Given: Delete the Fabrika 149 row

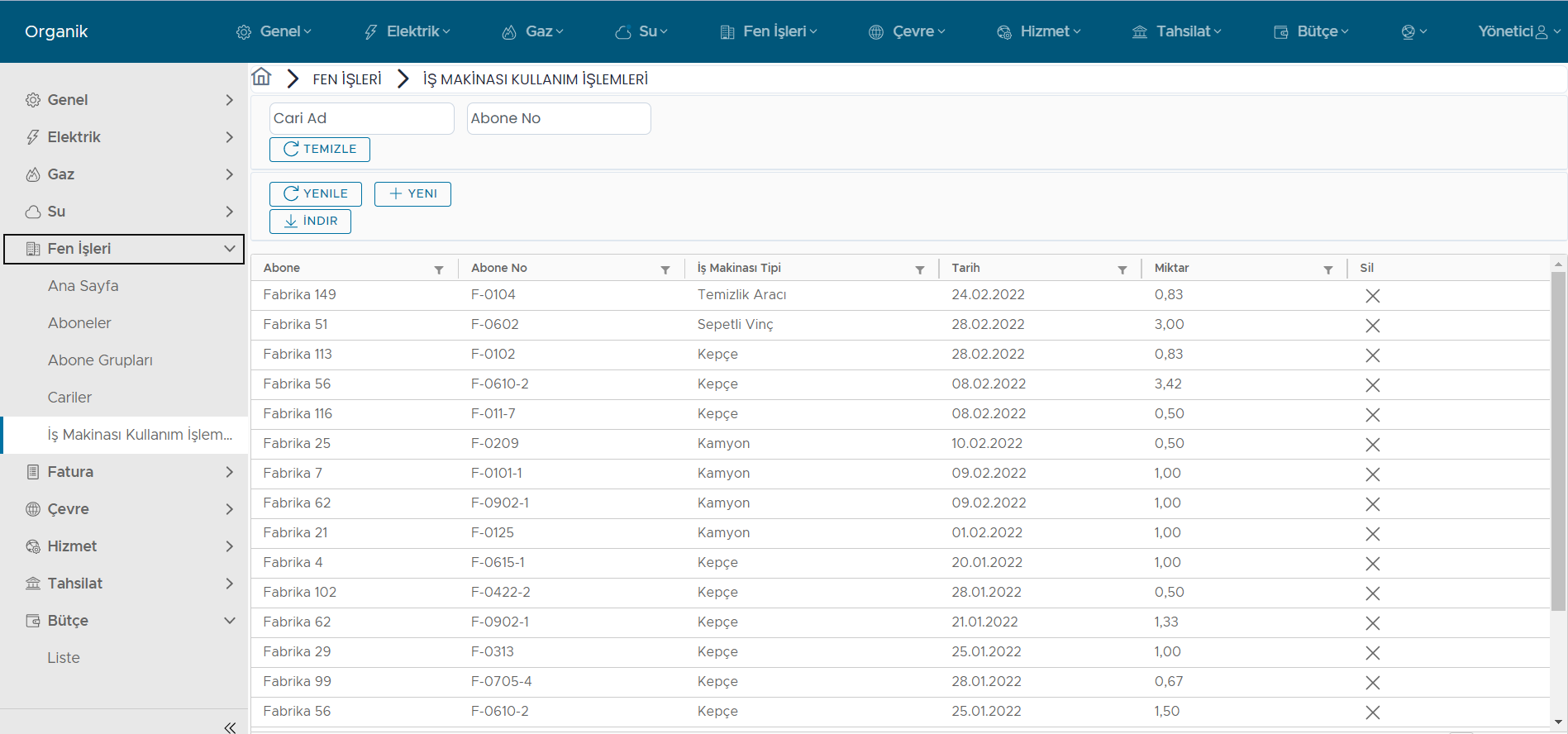Looking at the screenshot, I should [x=1372, y=296].
